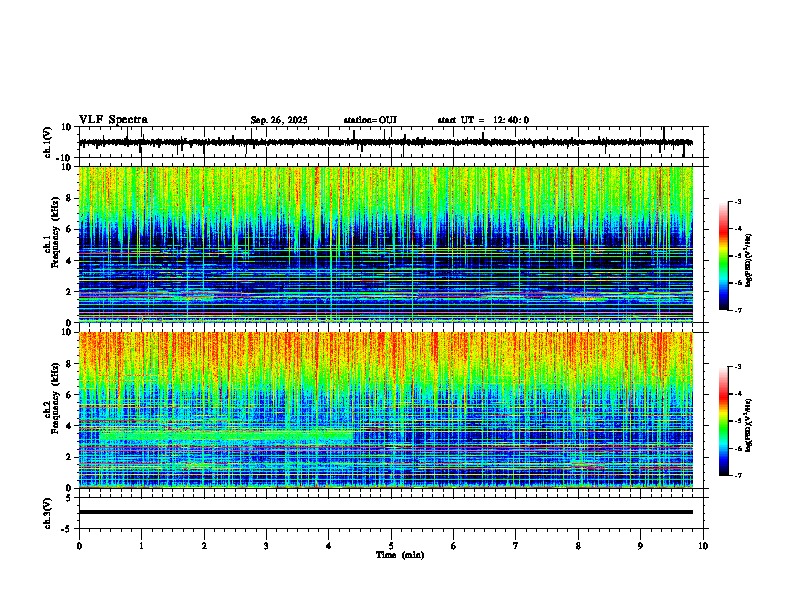Click the "-3" label on ch.1 color scale
The height and width of the screenshot is (612, 792).
click(x=738, y=201)
